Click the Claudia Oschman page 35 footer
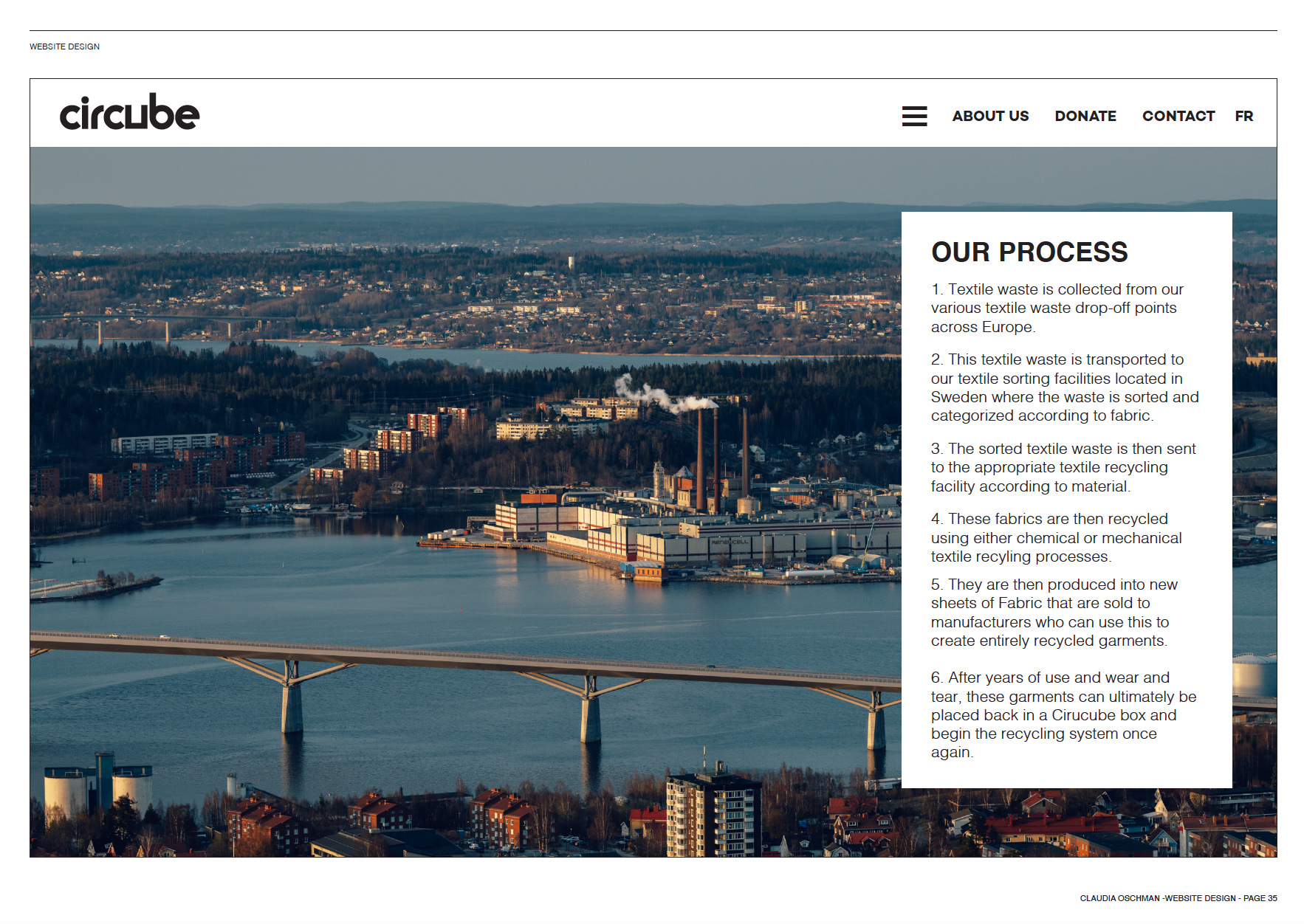Viewport: 1304px width, 924px height. coord(1178,898)
